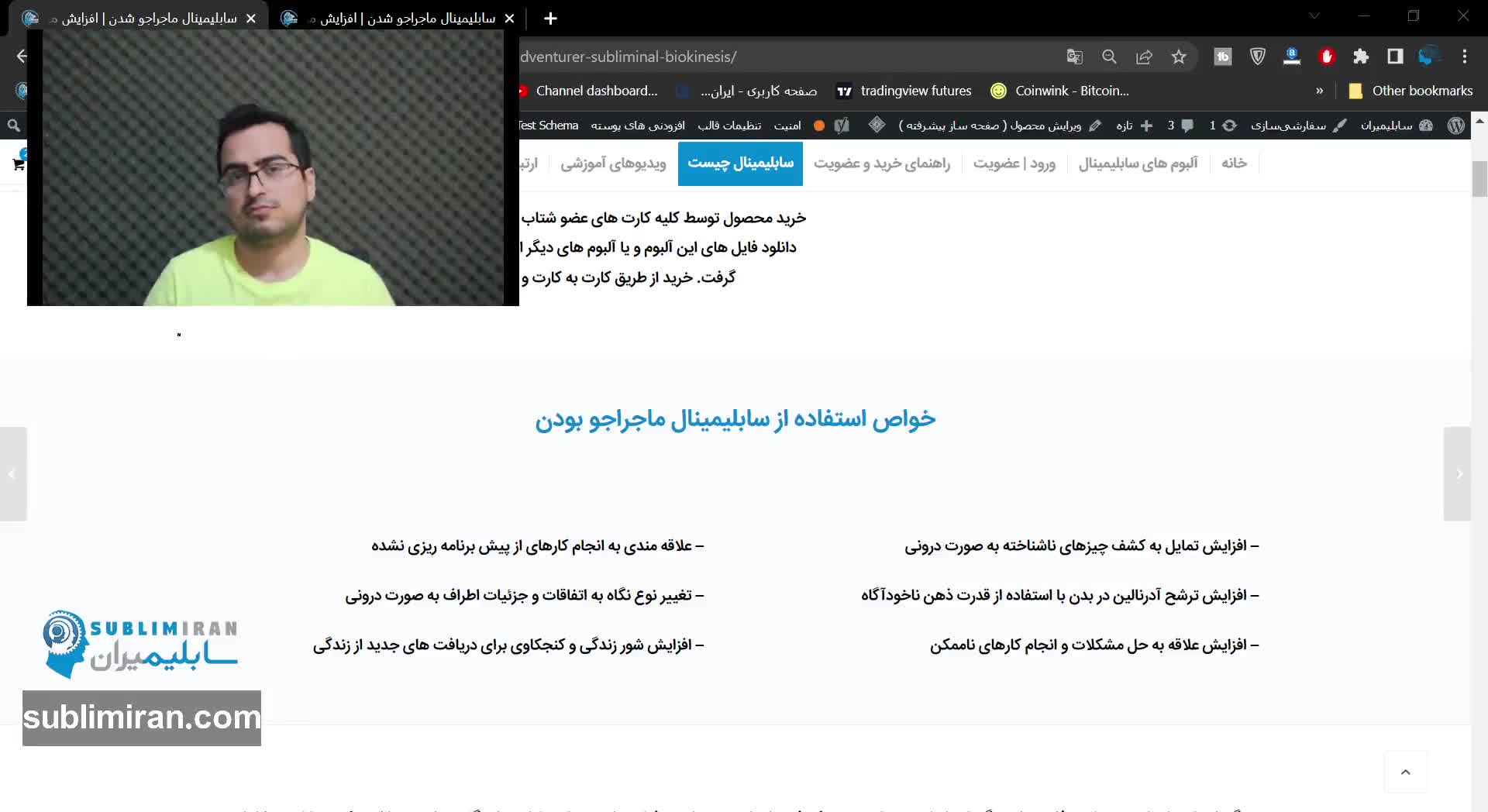1488x812 pixels.
Task: Click the scroll-to-top arrow button
Action: coord(1405,772)
